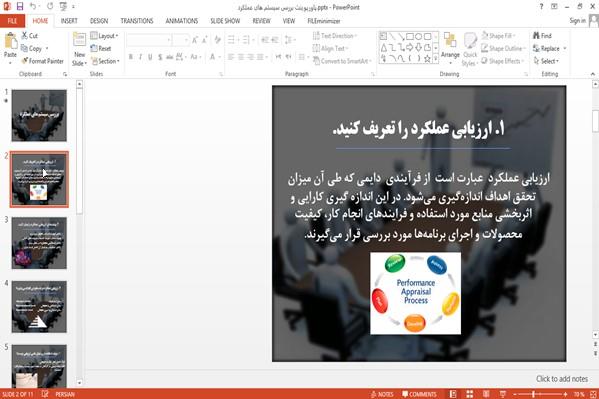Click the Save icon in quick access toolbar
Screen dimensions: 599x399
[x=20, y=6]
